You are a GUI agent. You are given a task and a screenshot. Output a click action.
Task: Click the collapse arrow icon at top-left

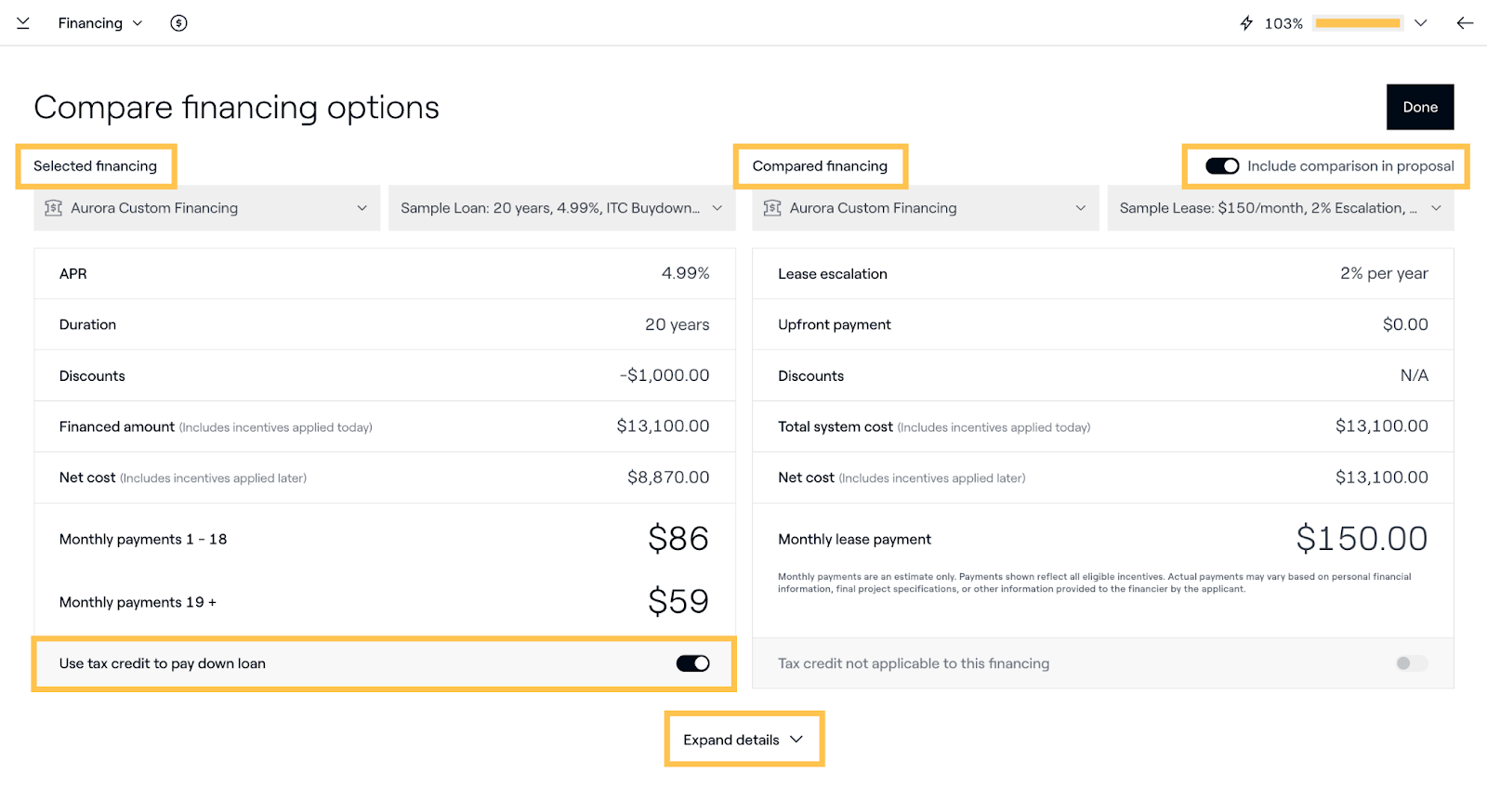[x=23, y=23]
